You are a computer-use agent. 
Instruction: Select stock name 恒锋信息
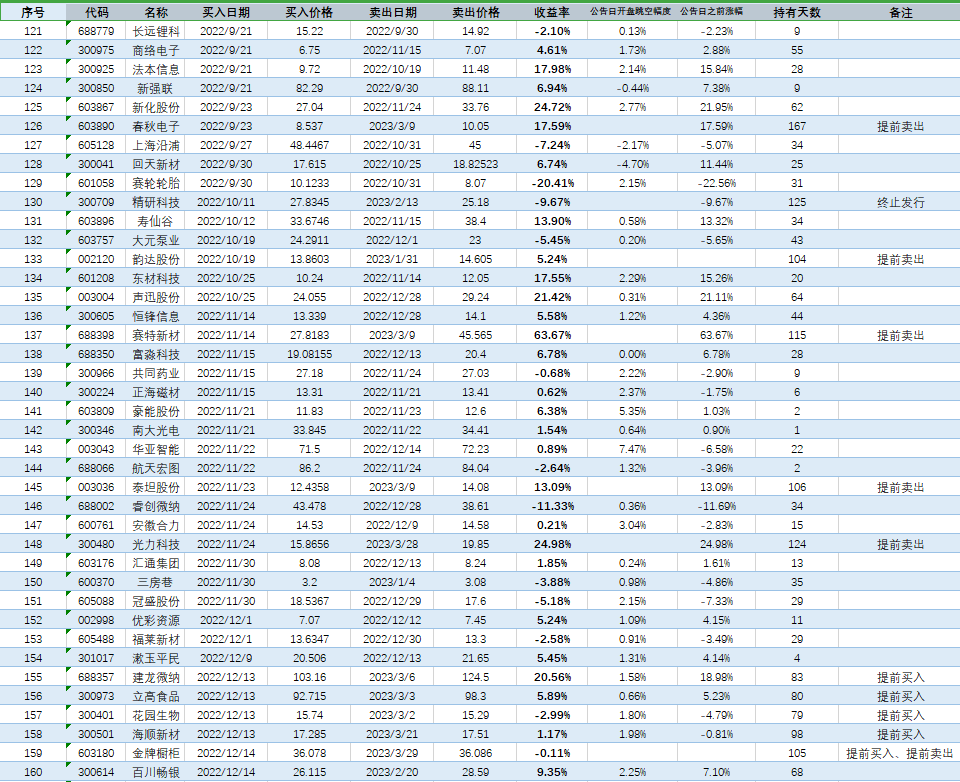pyautogui.click(x=156, y=316)
